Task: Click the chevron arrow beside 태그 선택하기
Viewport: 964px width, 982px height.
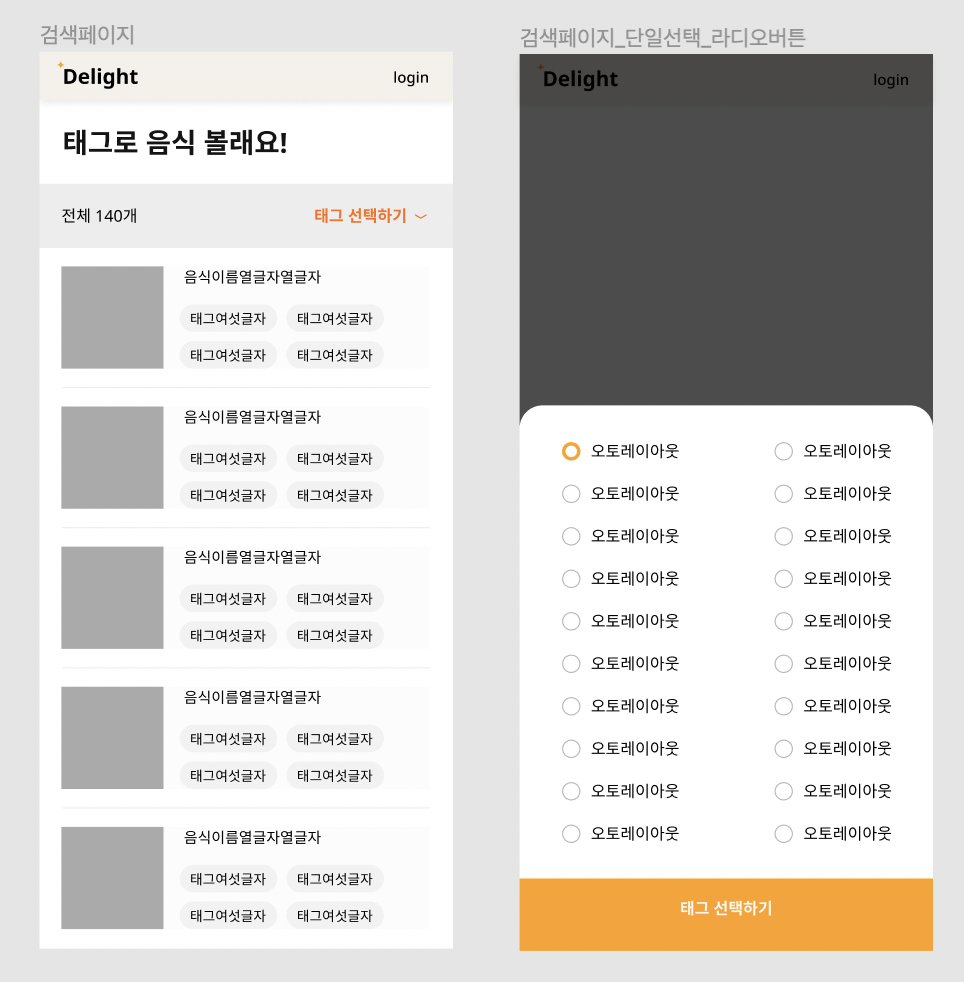Action: coord(421,216)
